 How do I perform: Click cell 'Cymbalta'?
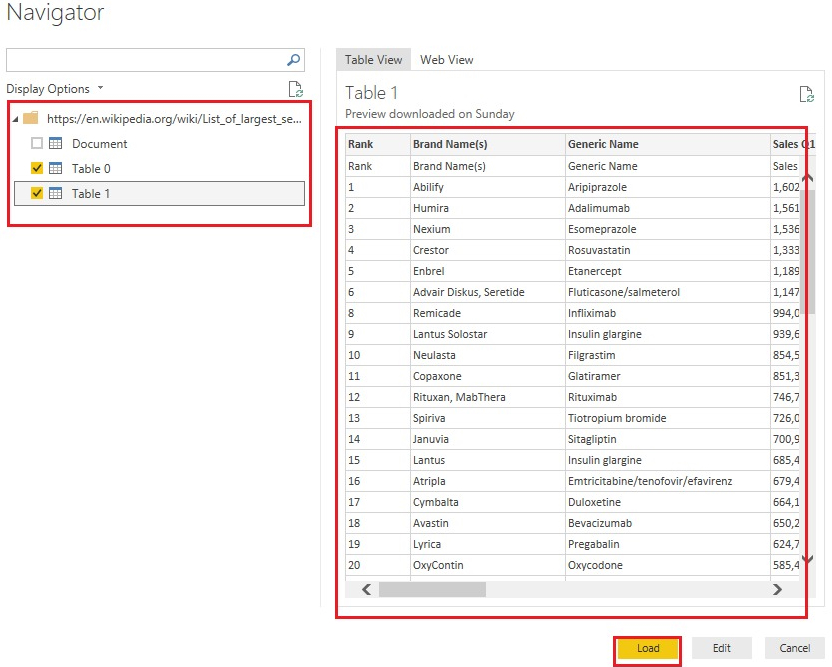[488, 502]
